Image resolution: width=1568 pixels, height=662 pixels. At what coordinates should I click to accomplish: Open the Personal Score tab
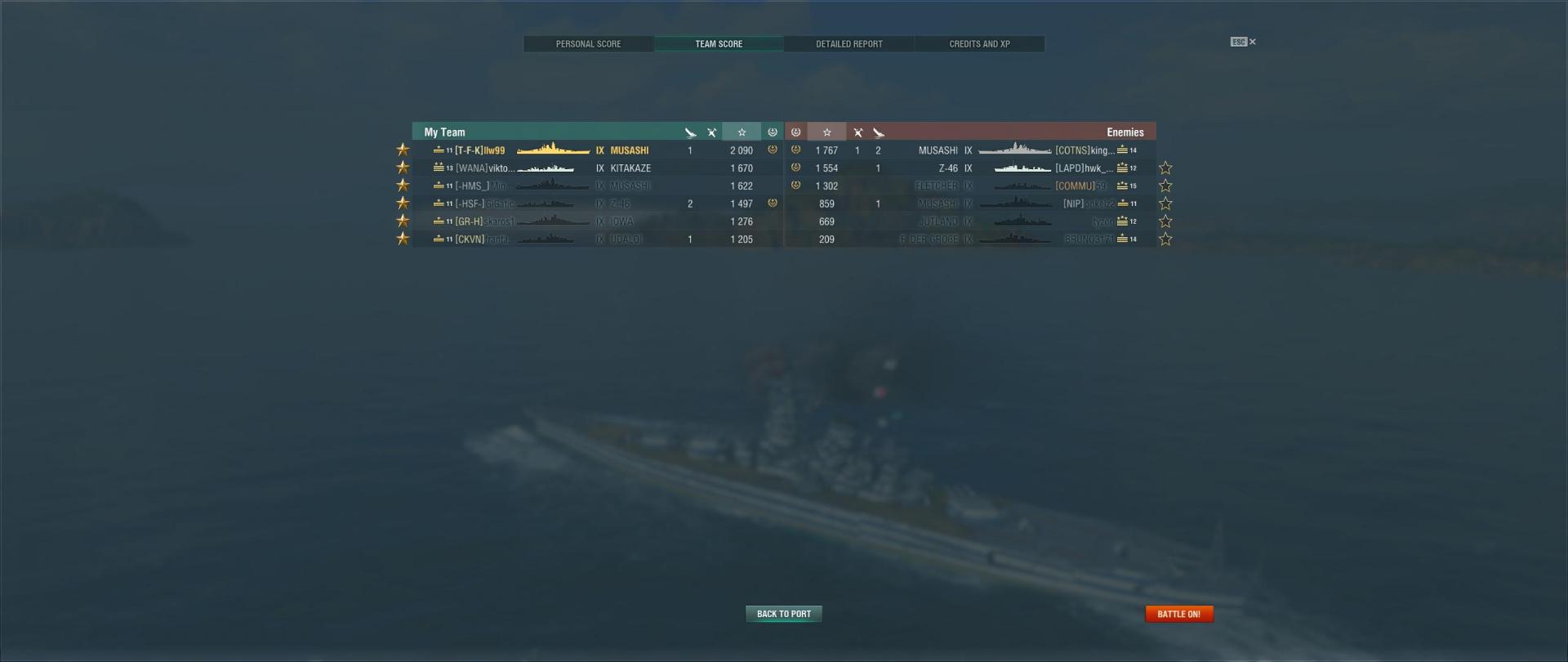click(x=588, y=44)
